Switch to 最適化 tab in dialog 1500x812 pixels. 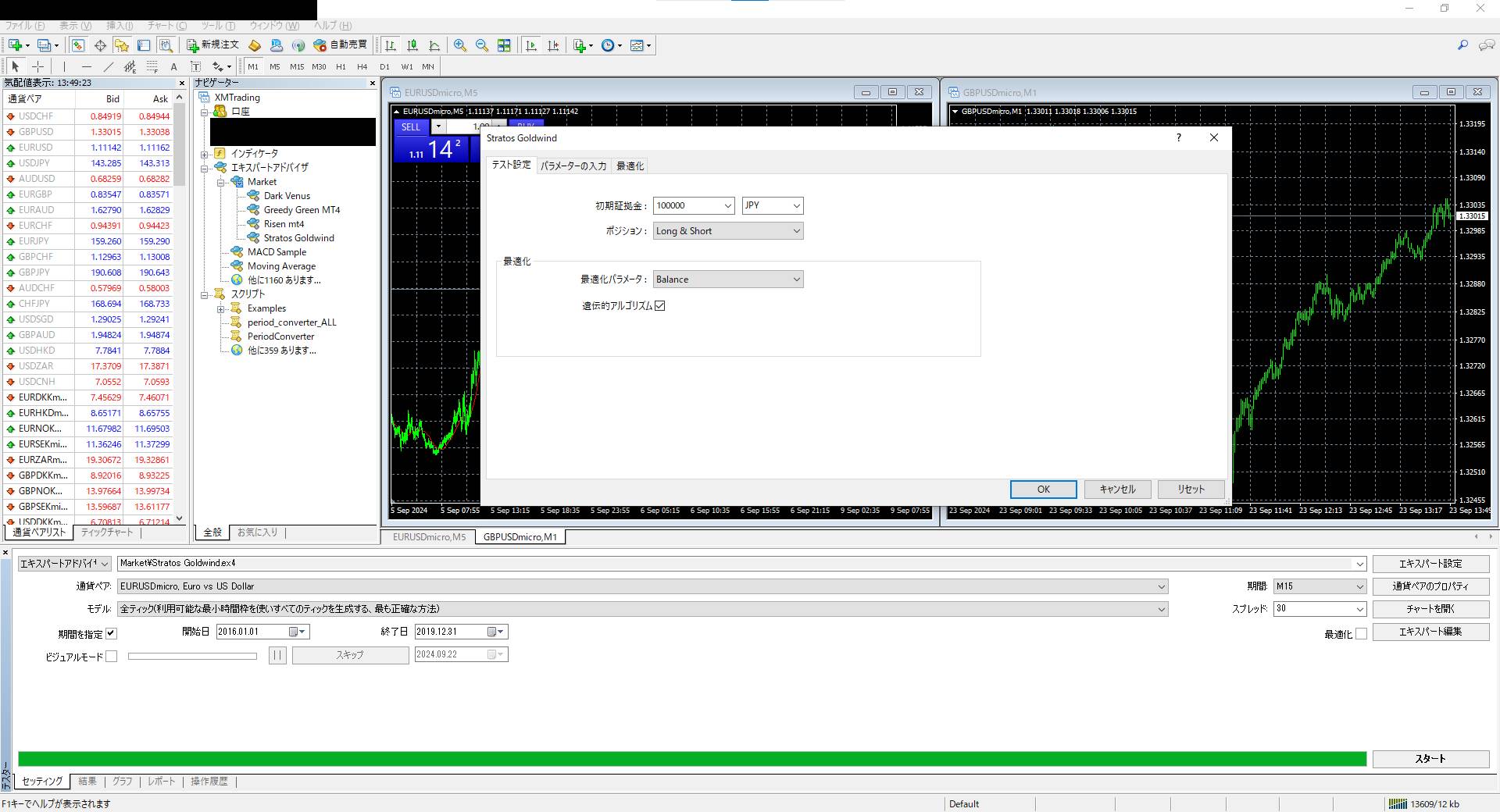point(630,166)
